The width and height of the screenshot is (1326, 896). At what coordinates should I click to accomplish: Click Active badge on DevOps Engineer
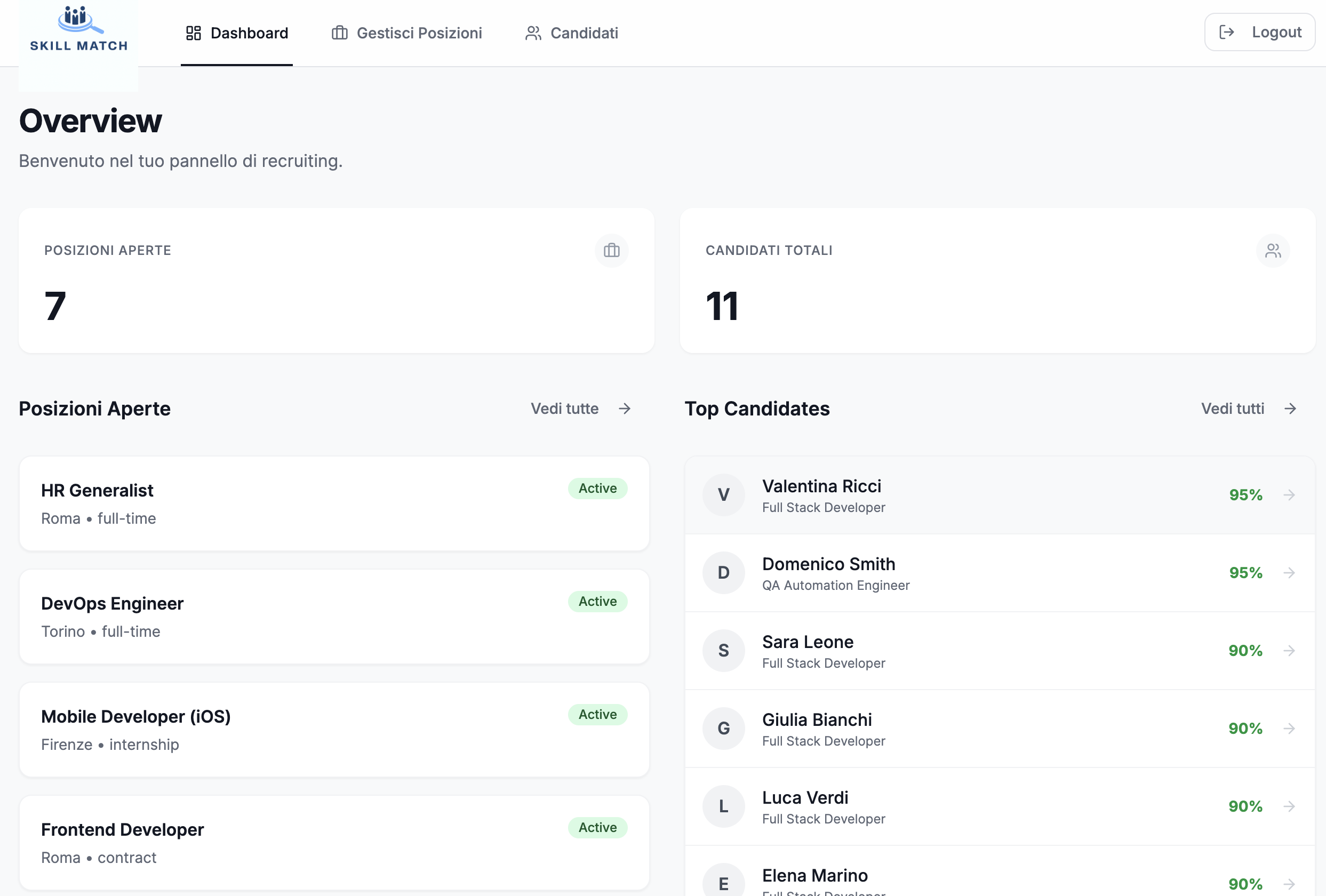click(597, 601)
